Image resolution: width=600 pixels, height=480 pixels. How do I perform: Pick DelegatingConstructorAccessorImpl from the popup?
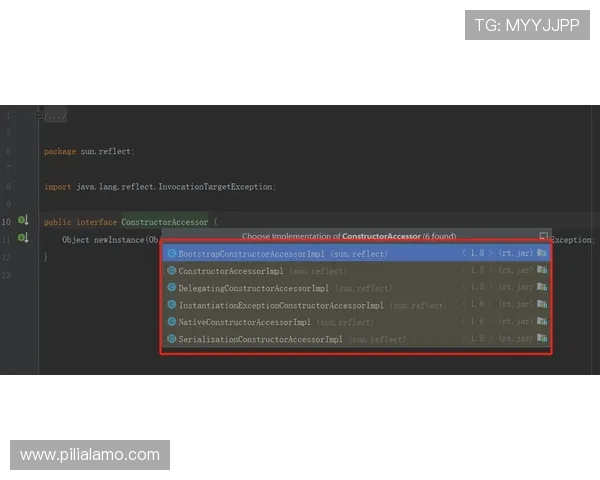(356, 288)
